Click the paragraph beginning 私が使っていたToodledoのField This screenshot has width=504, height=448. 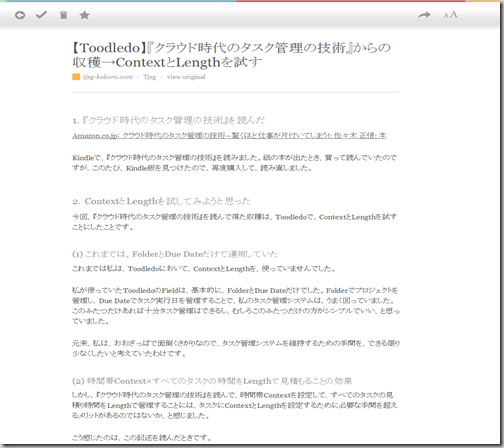[x=236, y=306]
